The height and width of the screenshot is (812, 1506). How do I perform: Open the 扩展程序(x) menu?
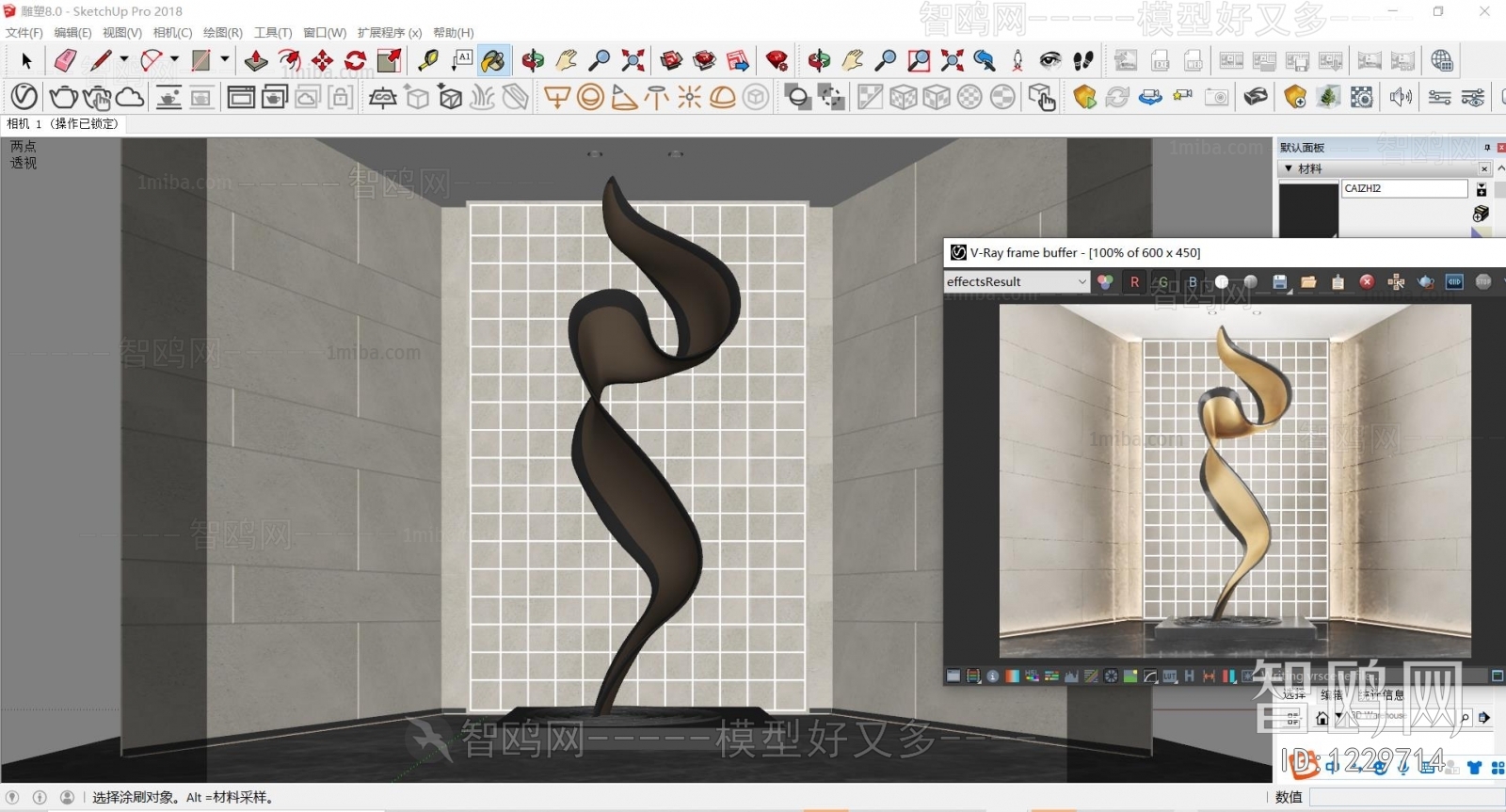click(390, 32)
